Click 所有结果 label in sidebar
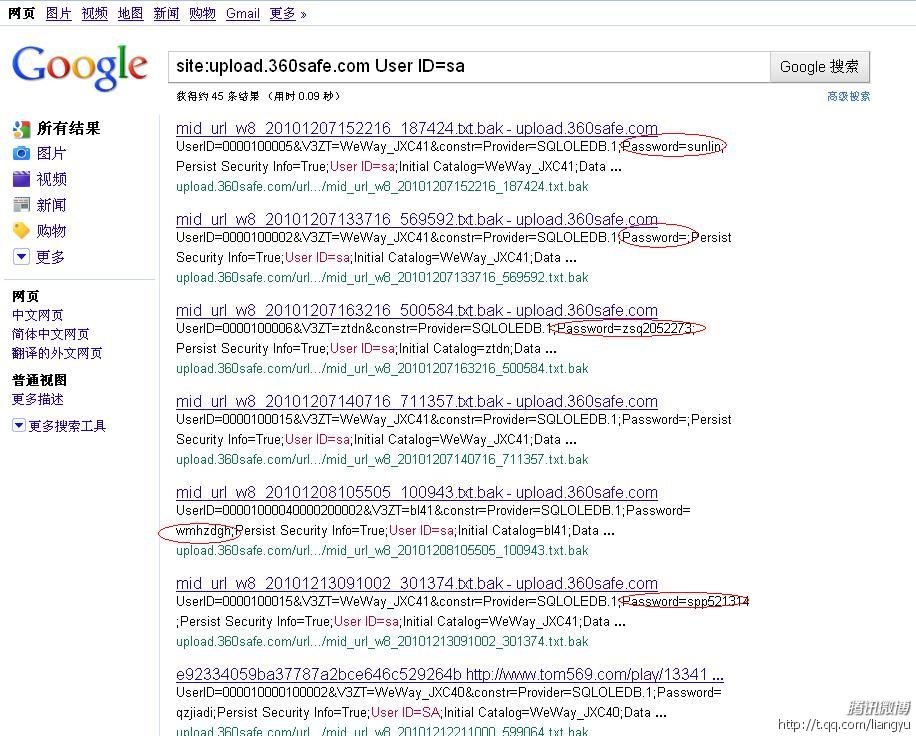 68,129
